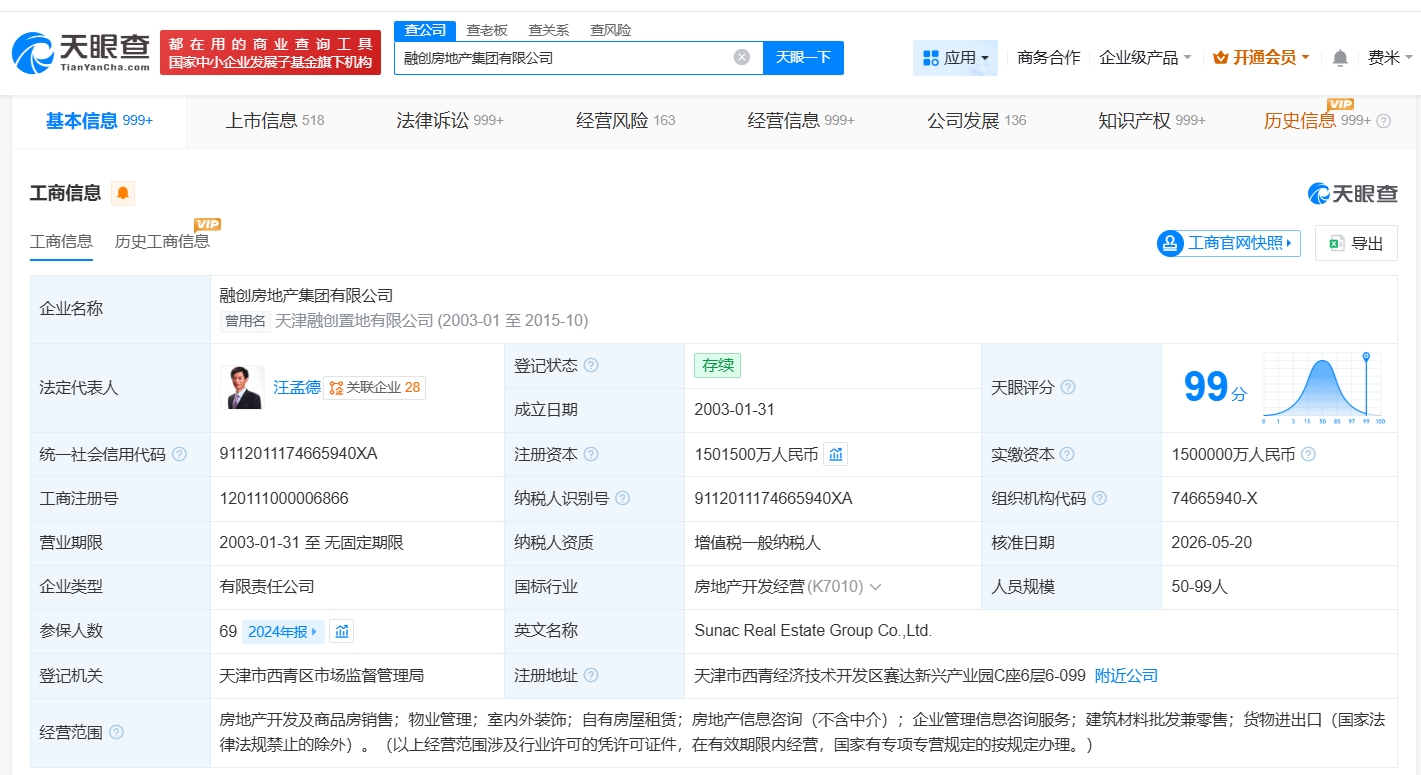
Task: Open the 商务合作 link
Action: click(x=1048, y=58)
